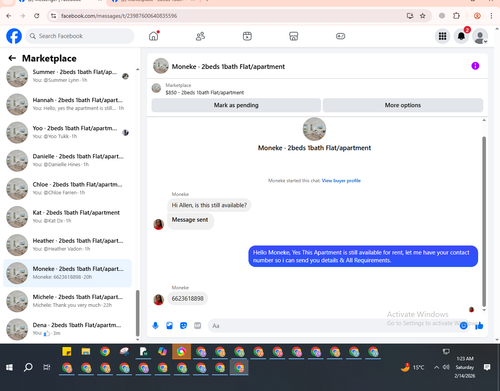Open the emoji picker icon
The width and height of the screenshot is (500, 391).
pos(463,326)
